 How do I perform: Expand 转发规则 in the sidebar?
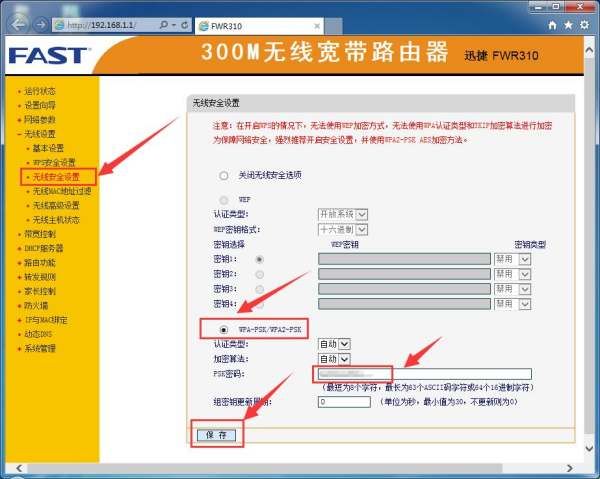[x=40, y=277]
